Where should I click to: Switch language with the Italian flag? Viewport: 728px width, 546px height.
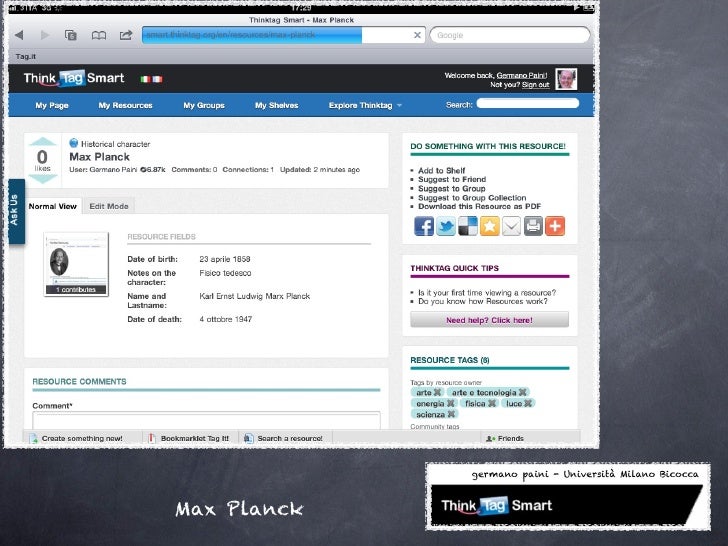pyautogui.click(x=145, y=79)
